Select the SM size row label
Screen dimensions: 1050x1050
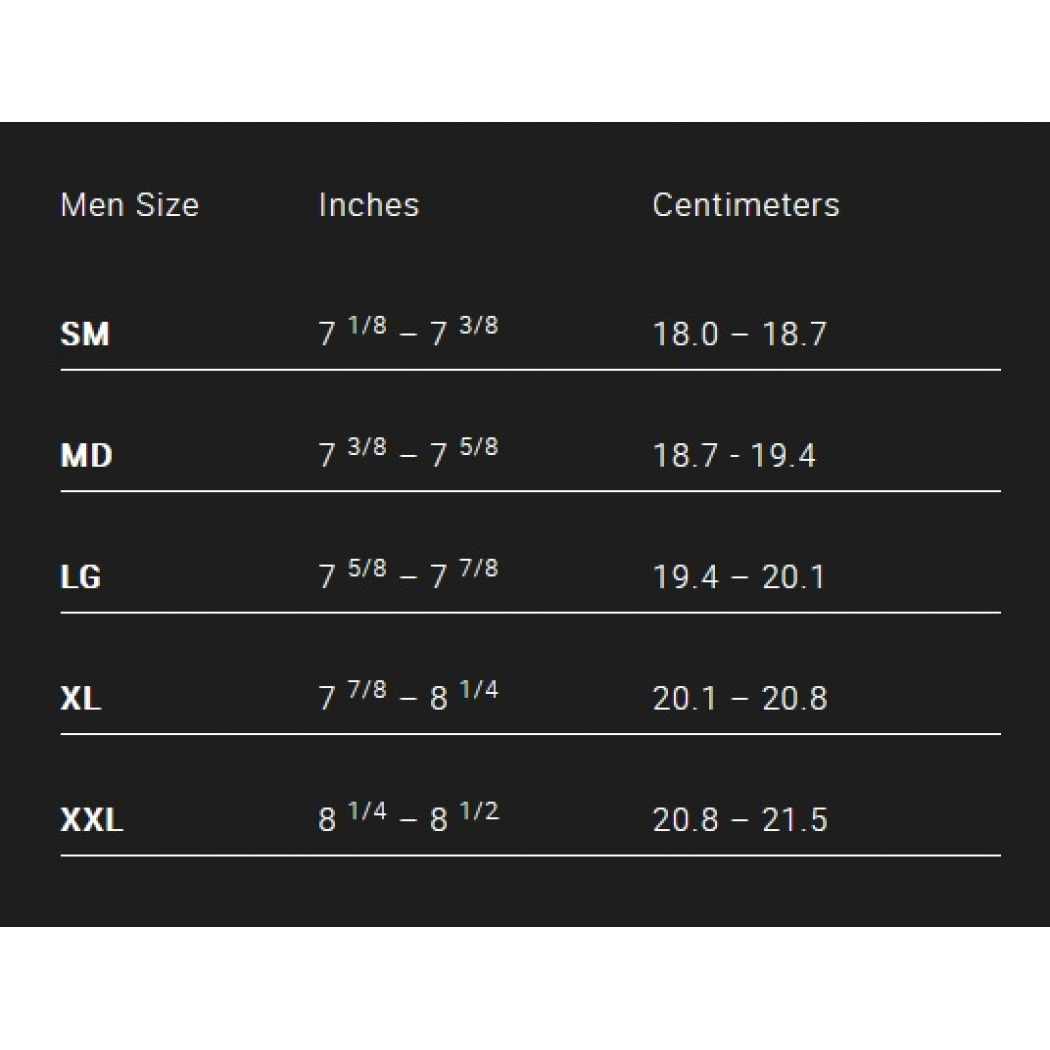(85, 334)
